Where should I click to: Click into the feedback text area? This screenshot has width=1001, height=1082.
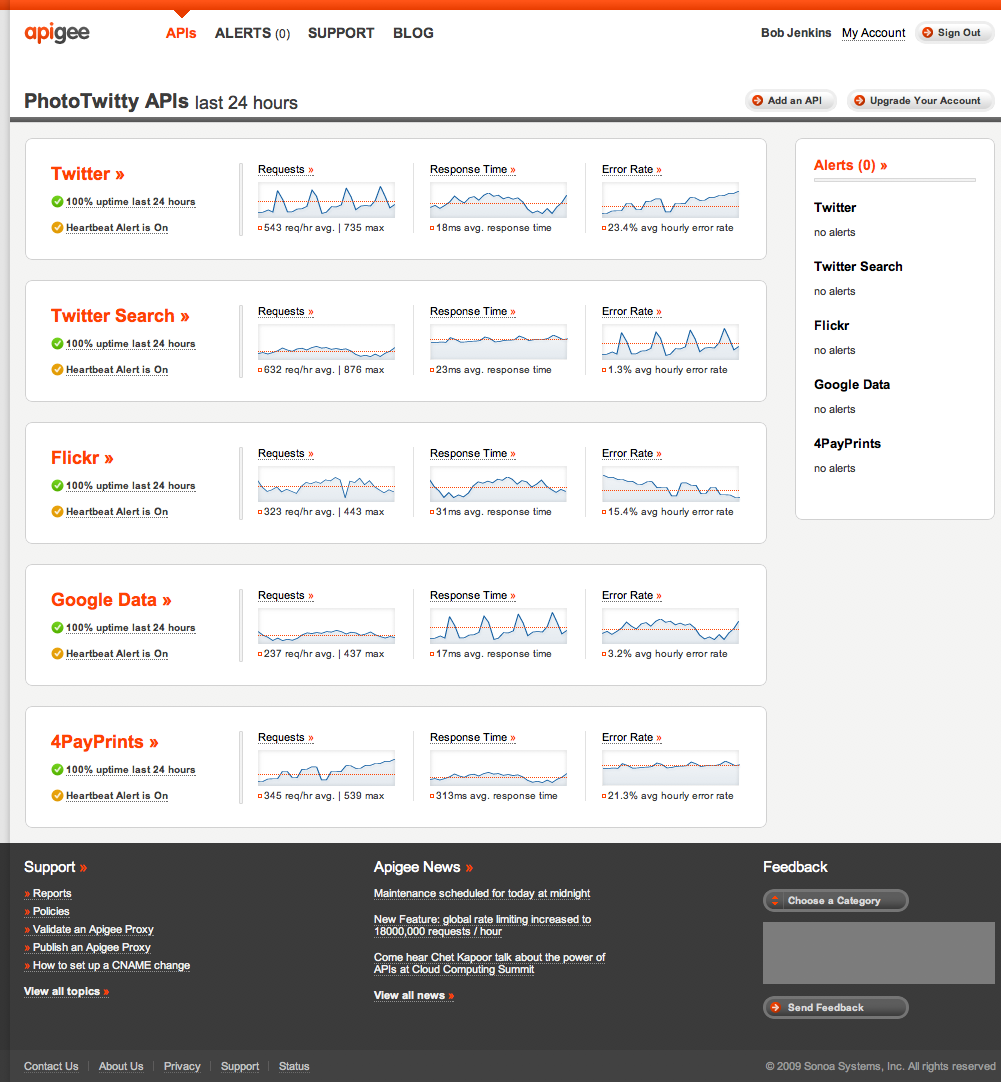pyautogui.click(x=878, y=953)
